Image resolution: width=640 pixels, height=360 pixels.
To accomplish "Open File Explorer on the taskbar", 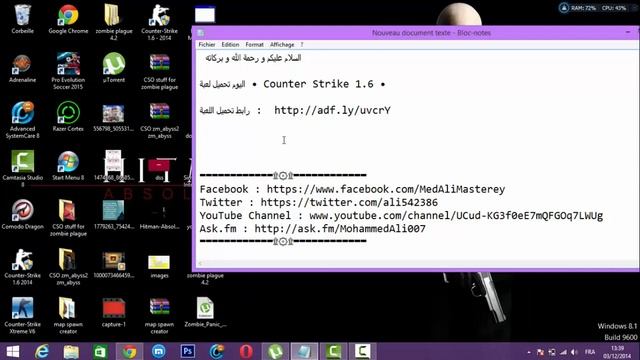I will point(71,351).
